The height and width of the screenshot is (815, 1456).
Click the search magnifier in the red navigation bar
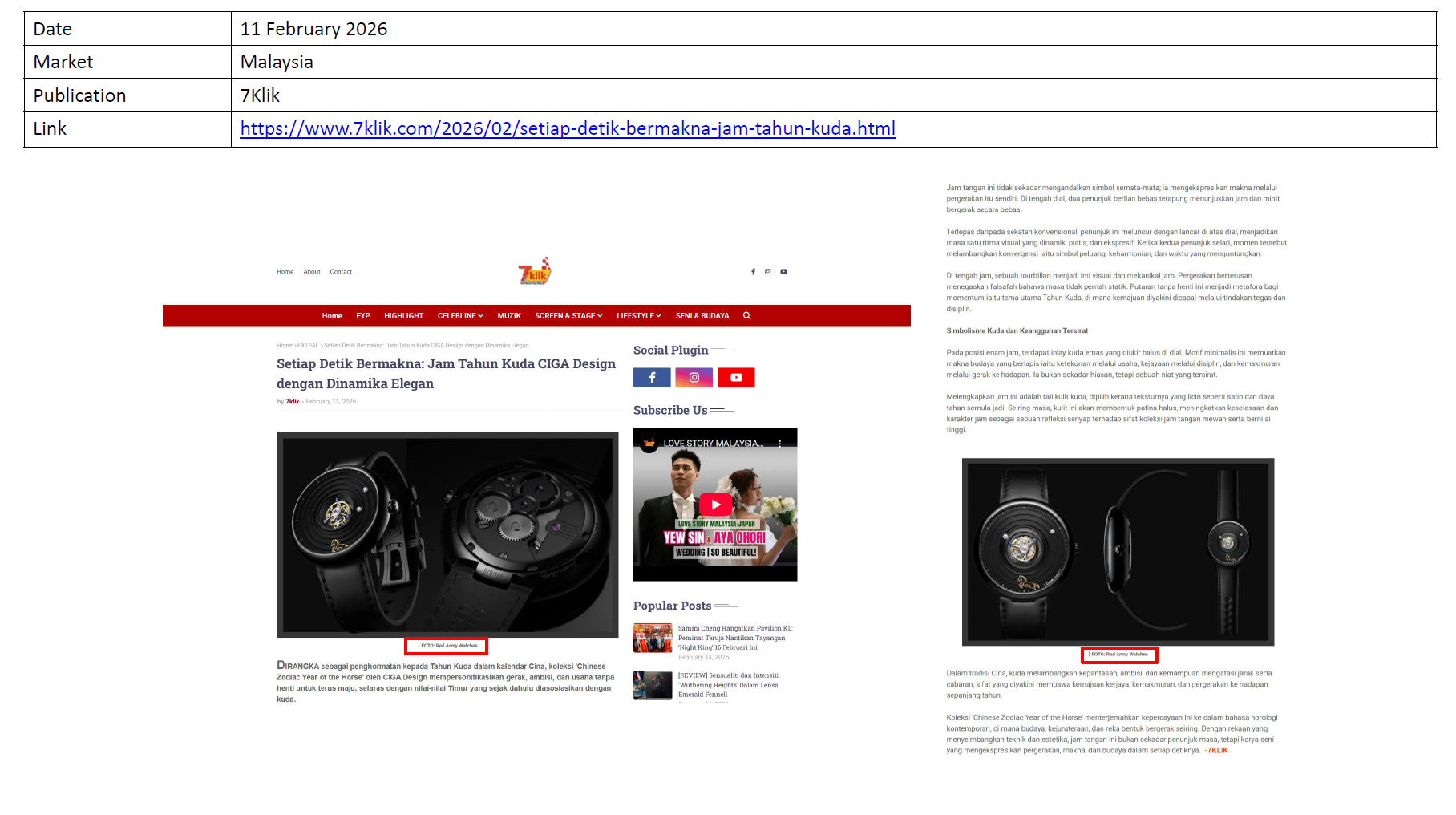click(746, 316)
